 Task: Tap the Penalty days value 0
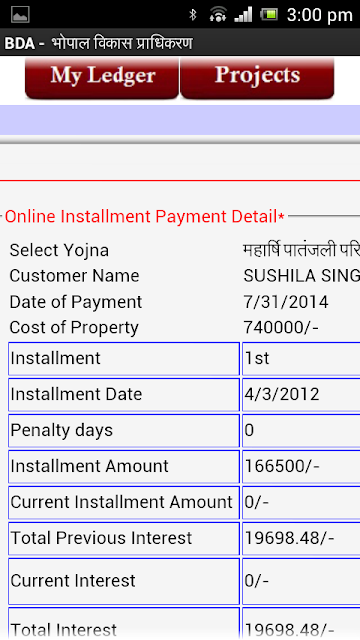pyautogui.click(x=301, y=431)
